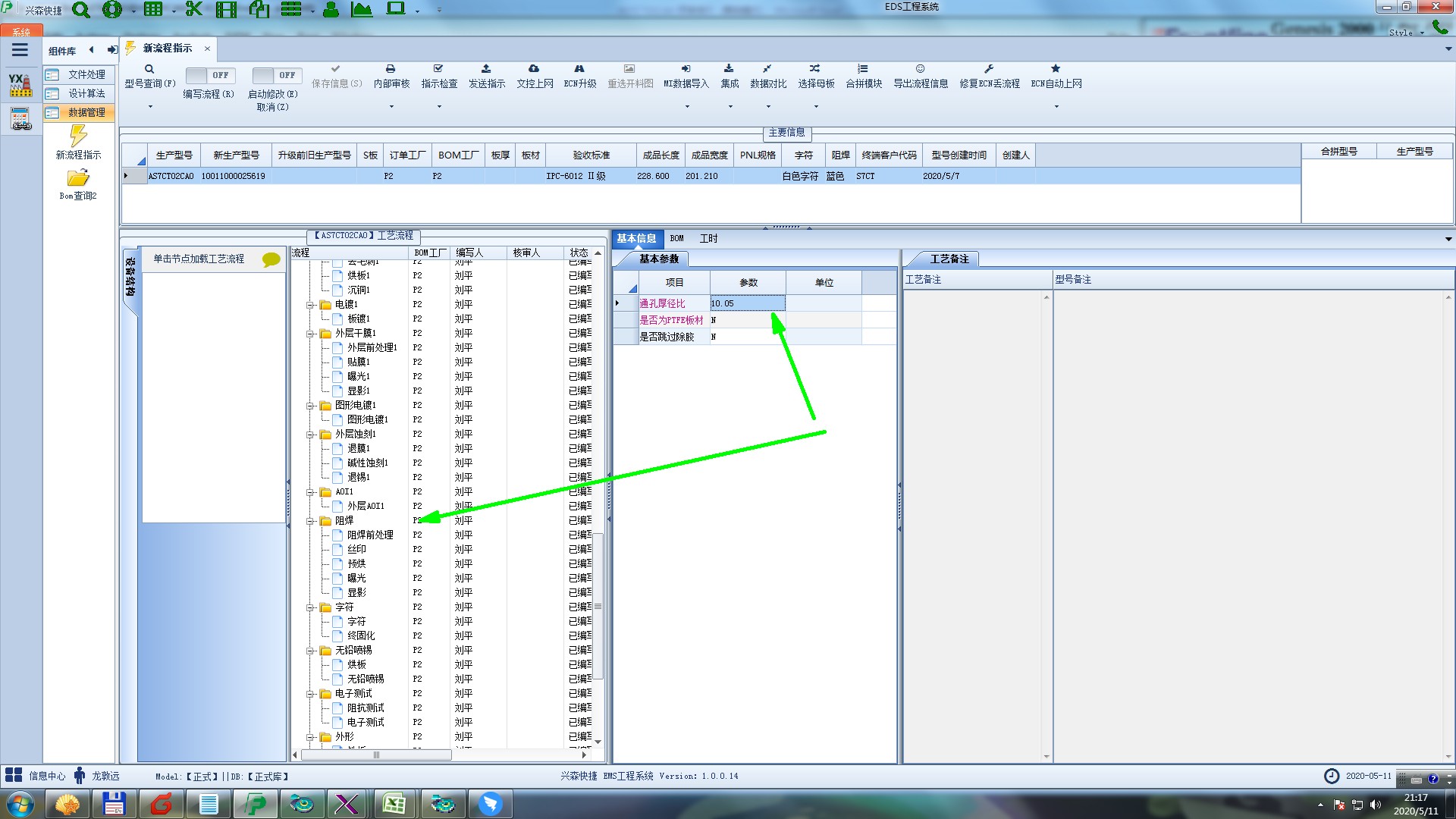Toggle the 启动修改 OFF switch
The width and height of the screenshot is (1456, 819).
[276, 75]
